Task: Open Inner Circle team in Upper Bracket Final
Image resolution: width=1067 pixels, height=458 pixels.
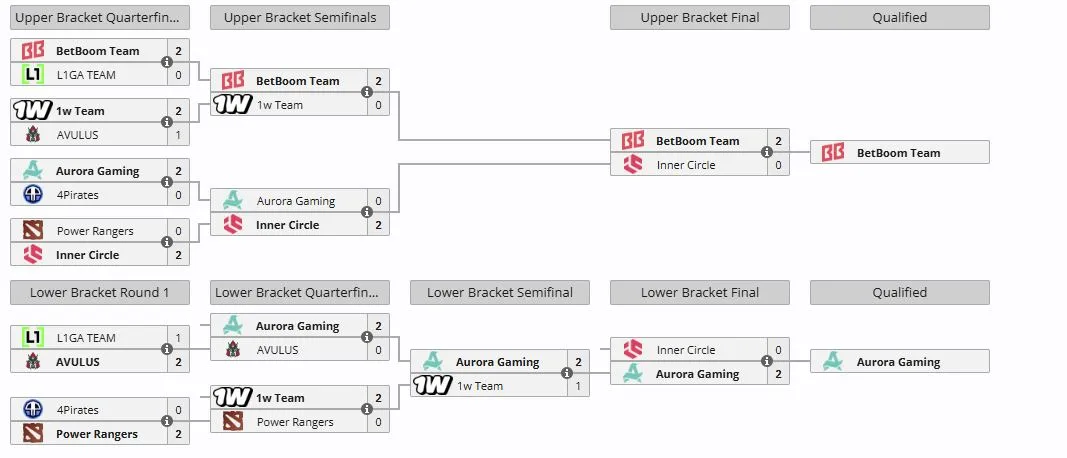Action: tap(686, 165)
